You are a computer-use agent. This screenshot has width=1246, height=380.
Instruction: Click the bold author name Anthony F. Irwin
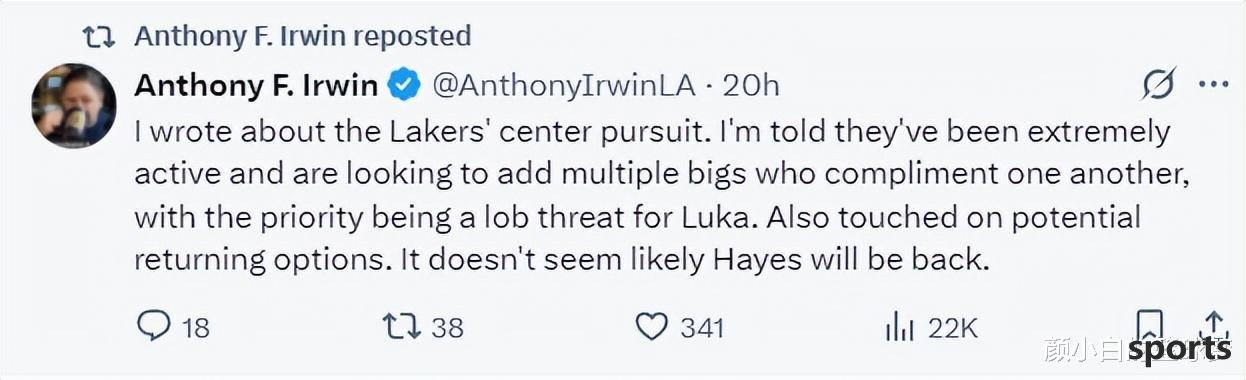click(256, 86)
